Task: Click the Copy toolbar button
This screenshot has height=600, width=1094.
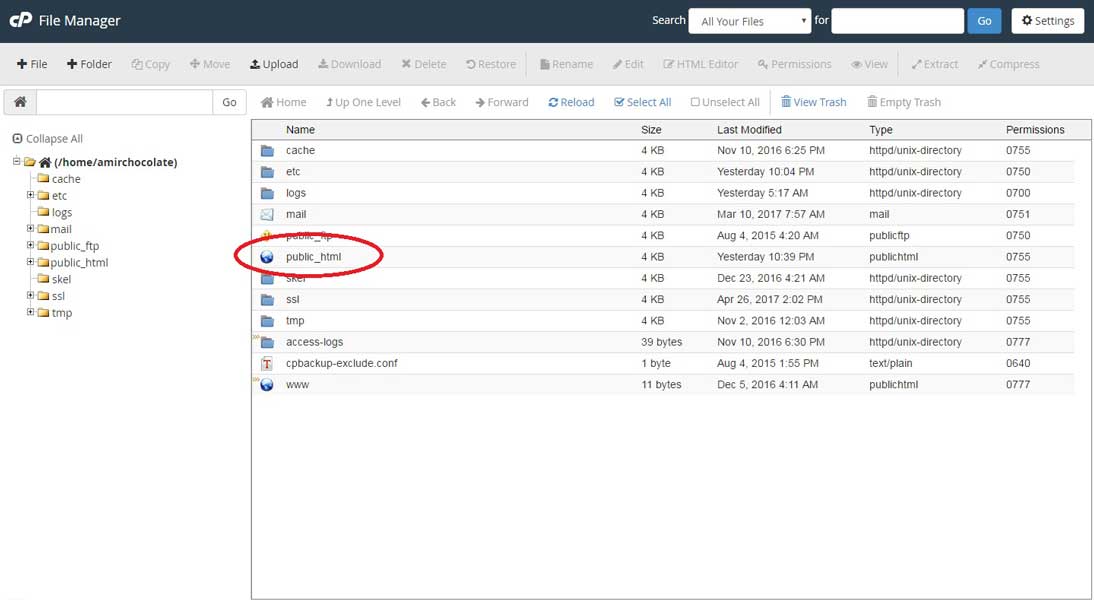Action: (151, 64)
